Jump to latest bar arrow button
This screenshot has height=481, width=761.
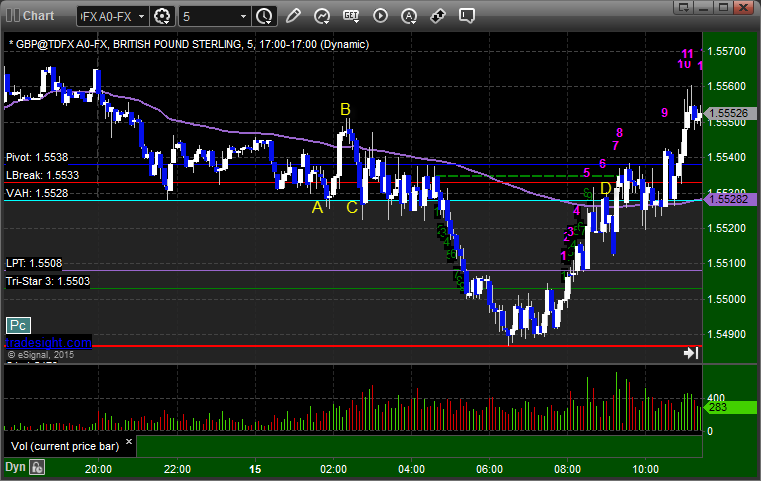coord(691,353)
